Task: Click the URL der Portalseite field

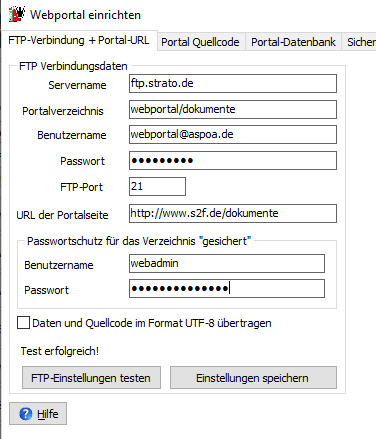Action: click(233, 213)
